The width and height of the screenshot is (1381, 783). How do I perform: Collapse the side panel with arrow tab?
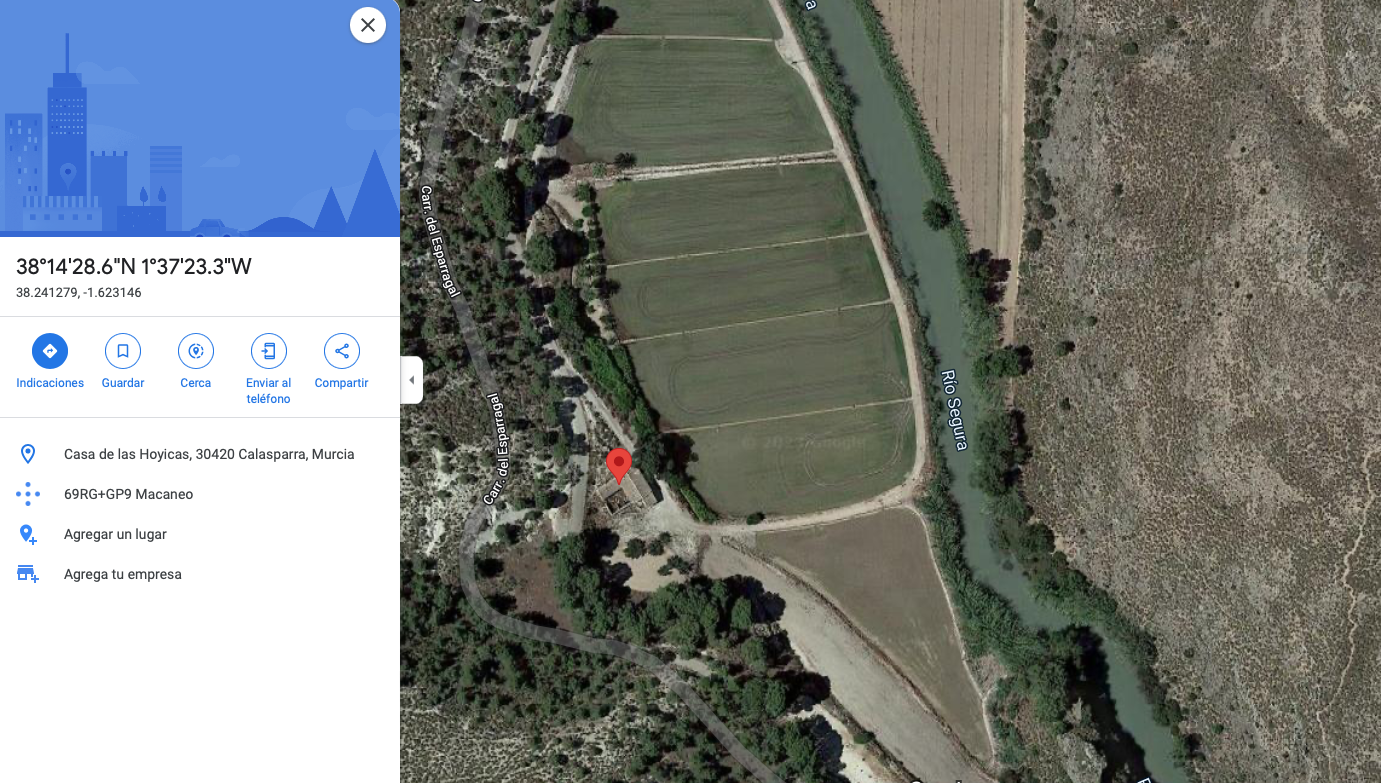(411, 380)
